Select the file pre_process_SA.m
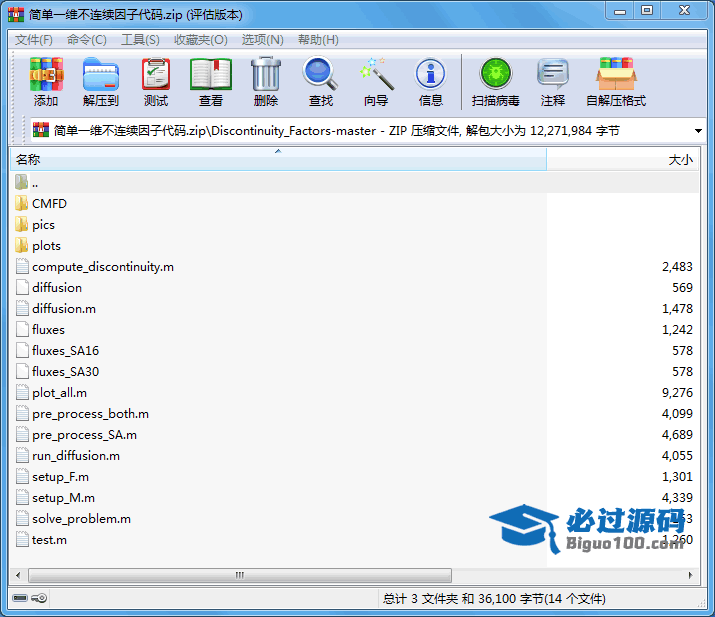 pos(84,435)
